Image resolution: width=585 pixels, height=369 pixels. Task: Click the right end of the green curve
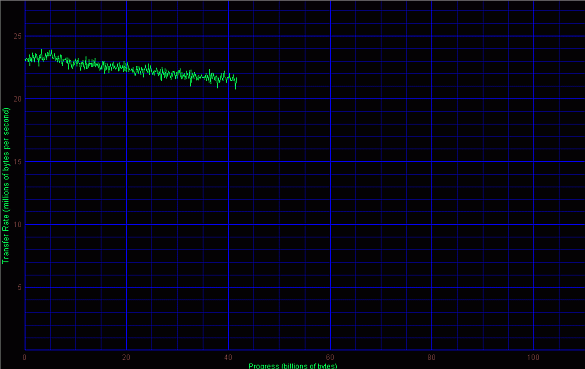[236, 80]
